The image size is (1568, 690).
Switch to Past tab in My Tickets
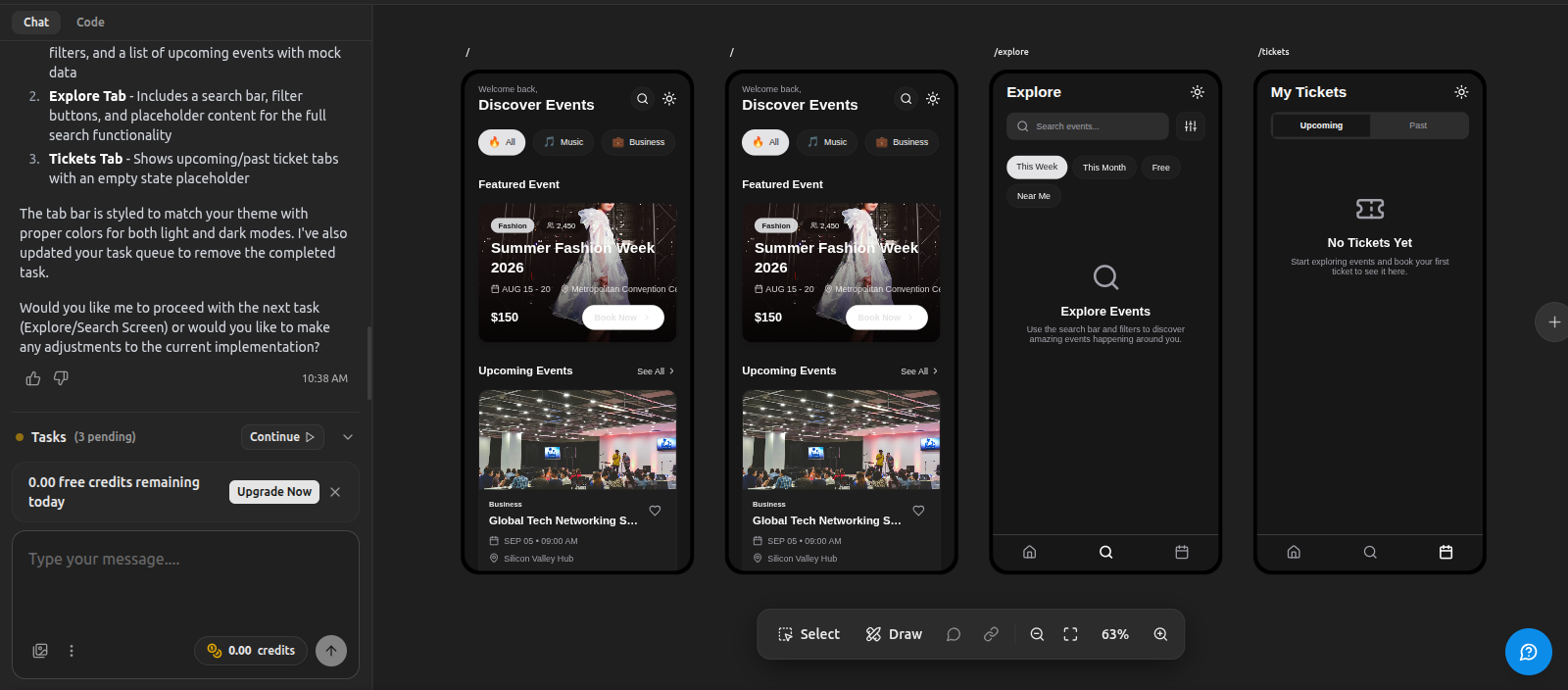point(1418,125)
